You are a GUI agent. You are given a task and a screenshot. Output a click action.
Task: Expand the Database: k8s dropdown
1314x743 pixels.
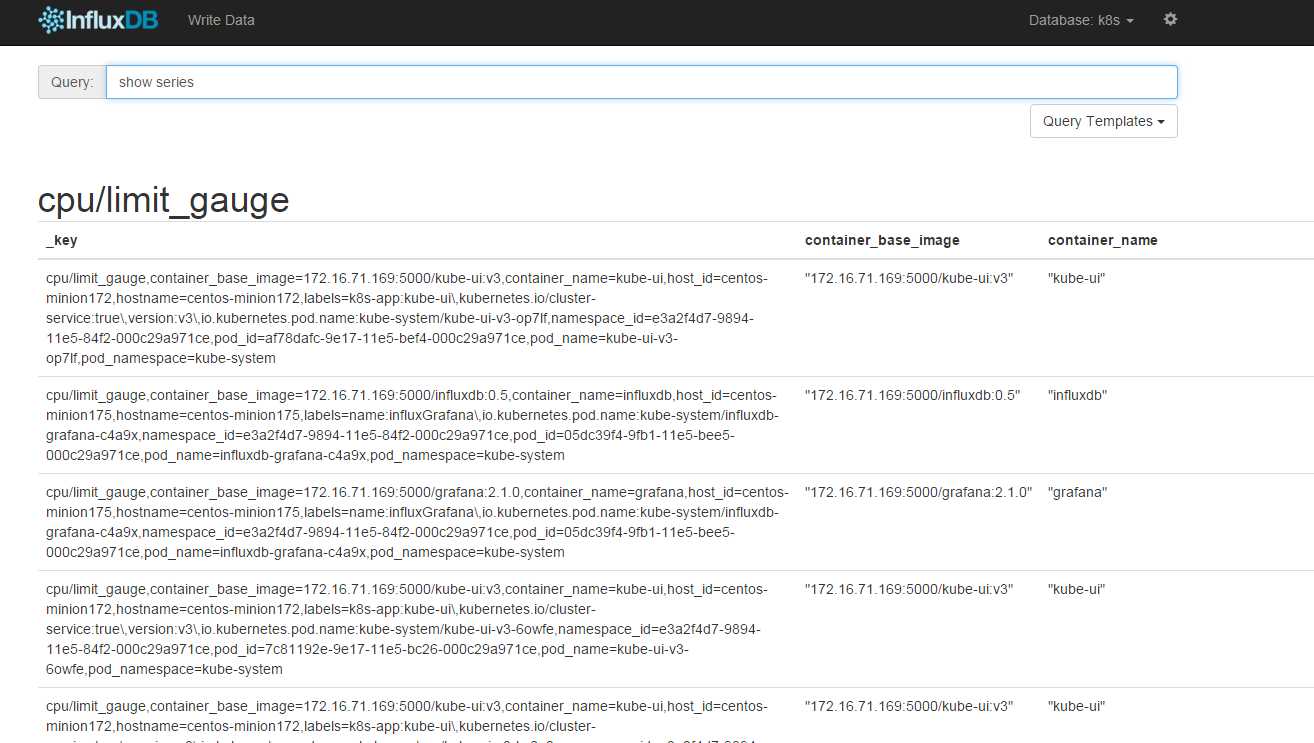tap(1081, 20)
